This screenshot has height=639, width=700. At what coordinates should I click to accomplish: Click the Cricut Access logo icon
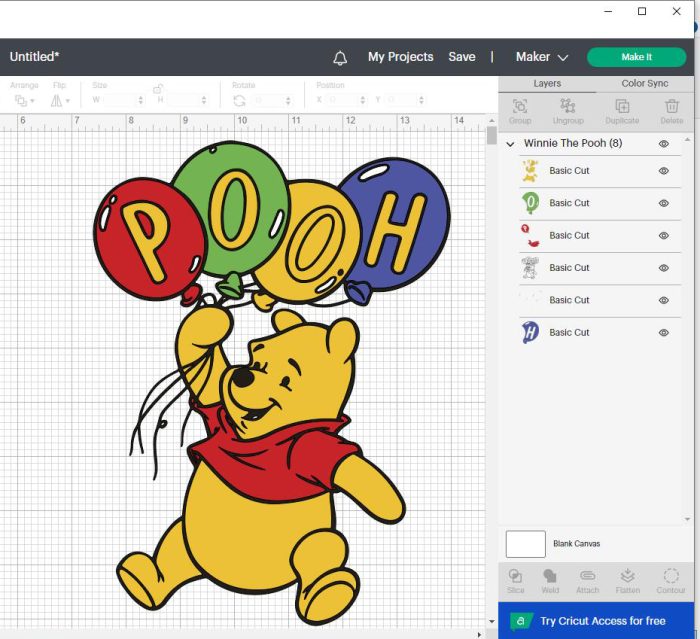click(521, 621)
